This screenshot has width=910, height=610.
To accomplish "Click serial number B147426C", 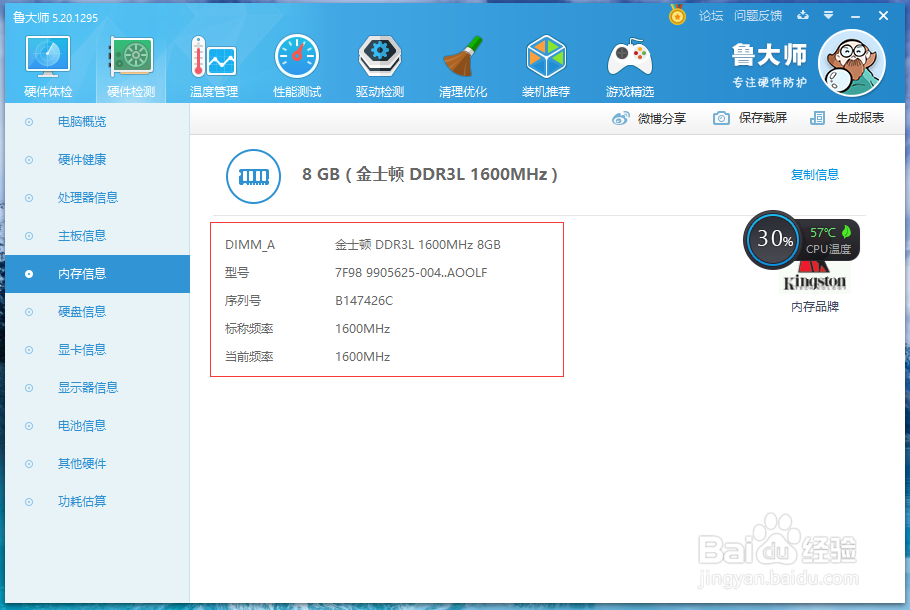I will point(364,301).
